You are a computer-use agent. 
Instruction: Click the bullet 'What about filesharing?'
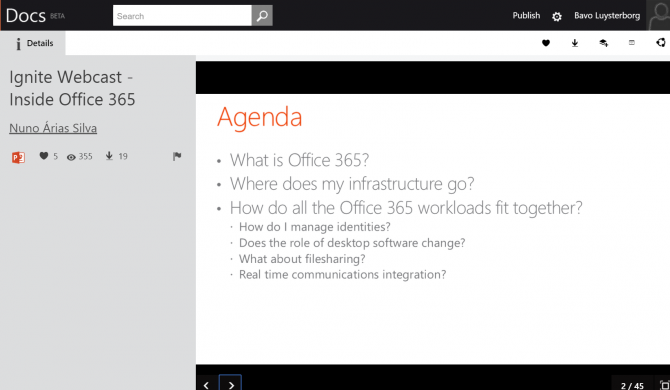pos(302,259)
